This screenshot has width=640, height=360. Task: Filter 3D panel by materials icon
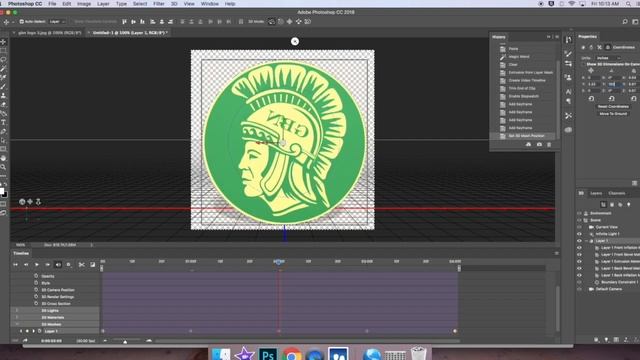pos(620,204)
